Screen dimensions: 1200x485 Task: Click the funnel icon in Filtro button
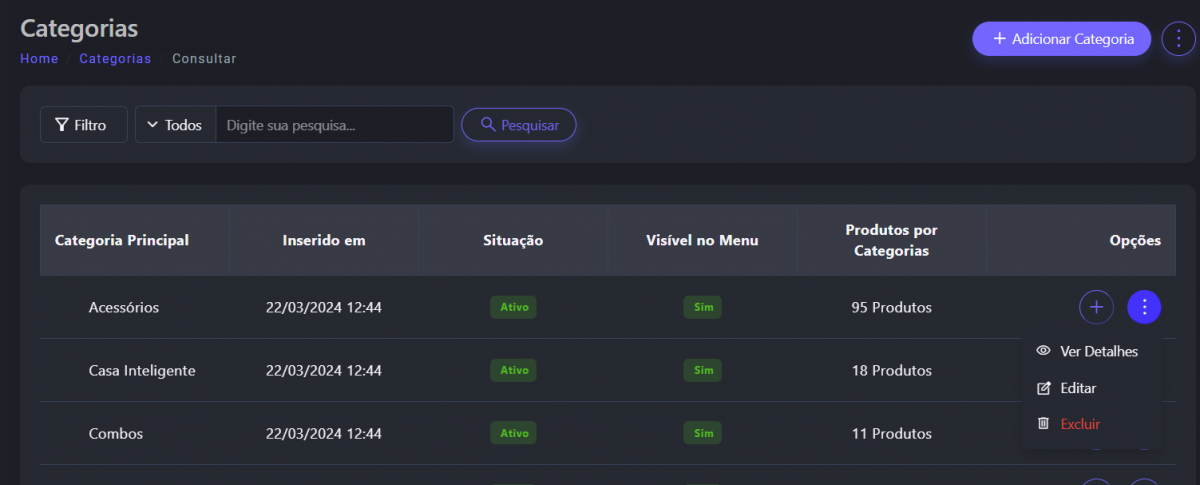tap(61, 125)
